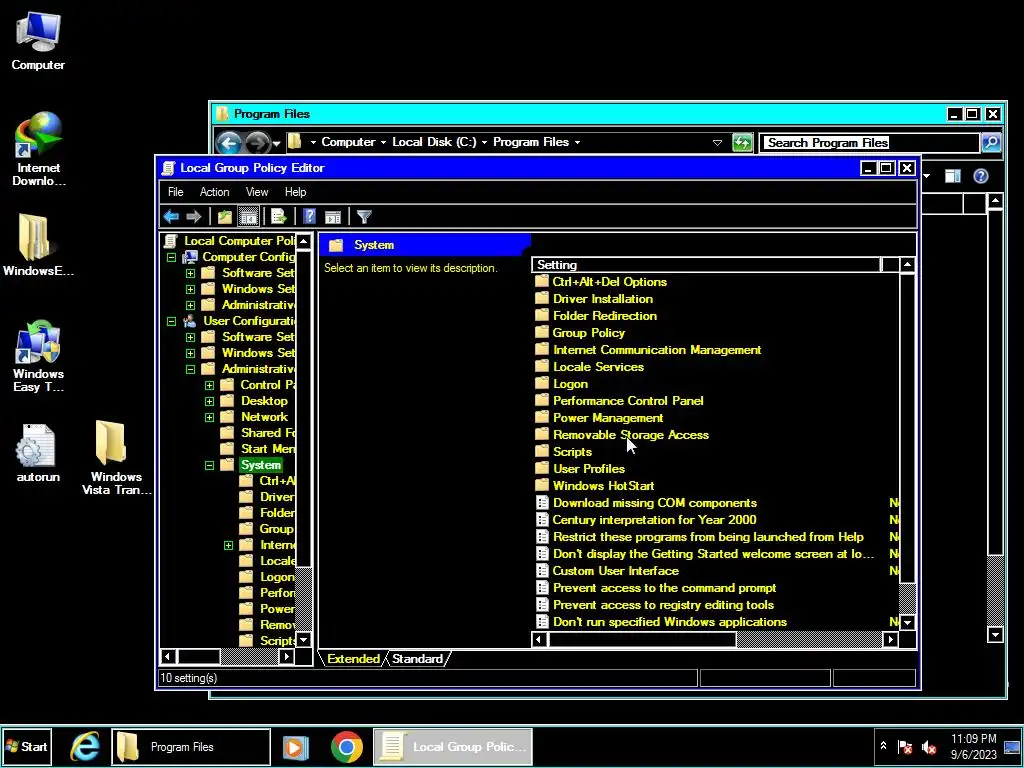Image resolution: width=1024 pixels, height=768 pixels.
Task: Toggle Show/Hide Console Tree toolbar icon
Action: 248,216
